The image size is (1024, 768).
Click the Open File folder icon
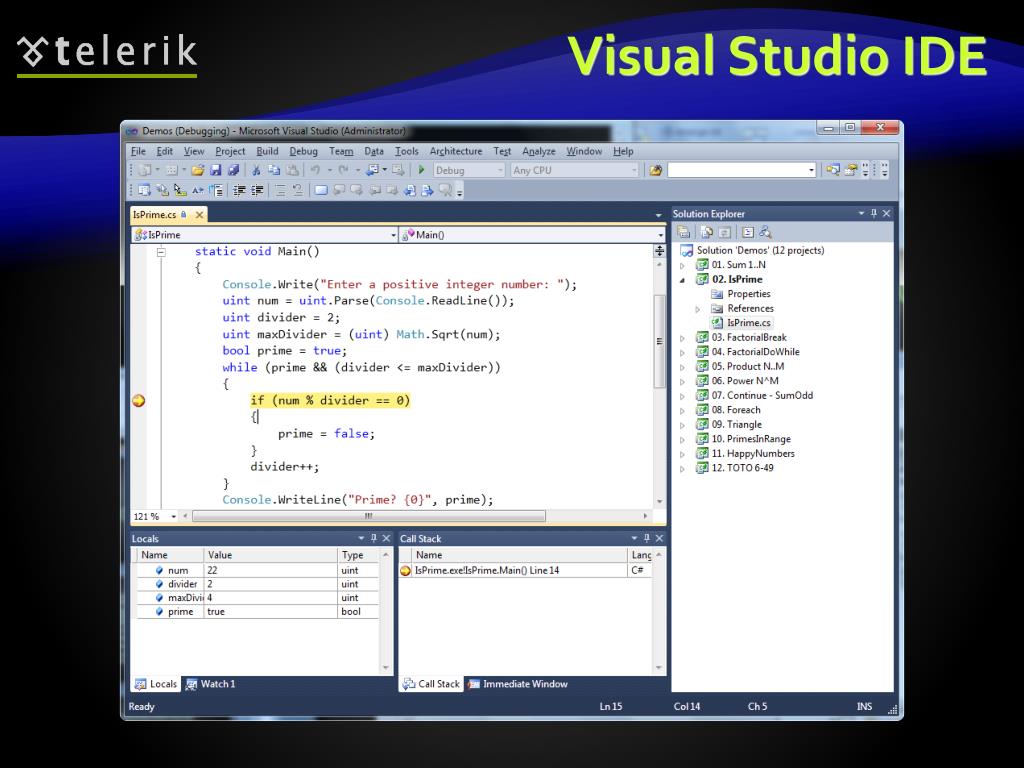pyautogui.click(x=197, y=170)
